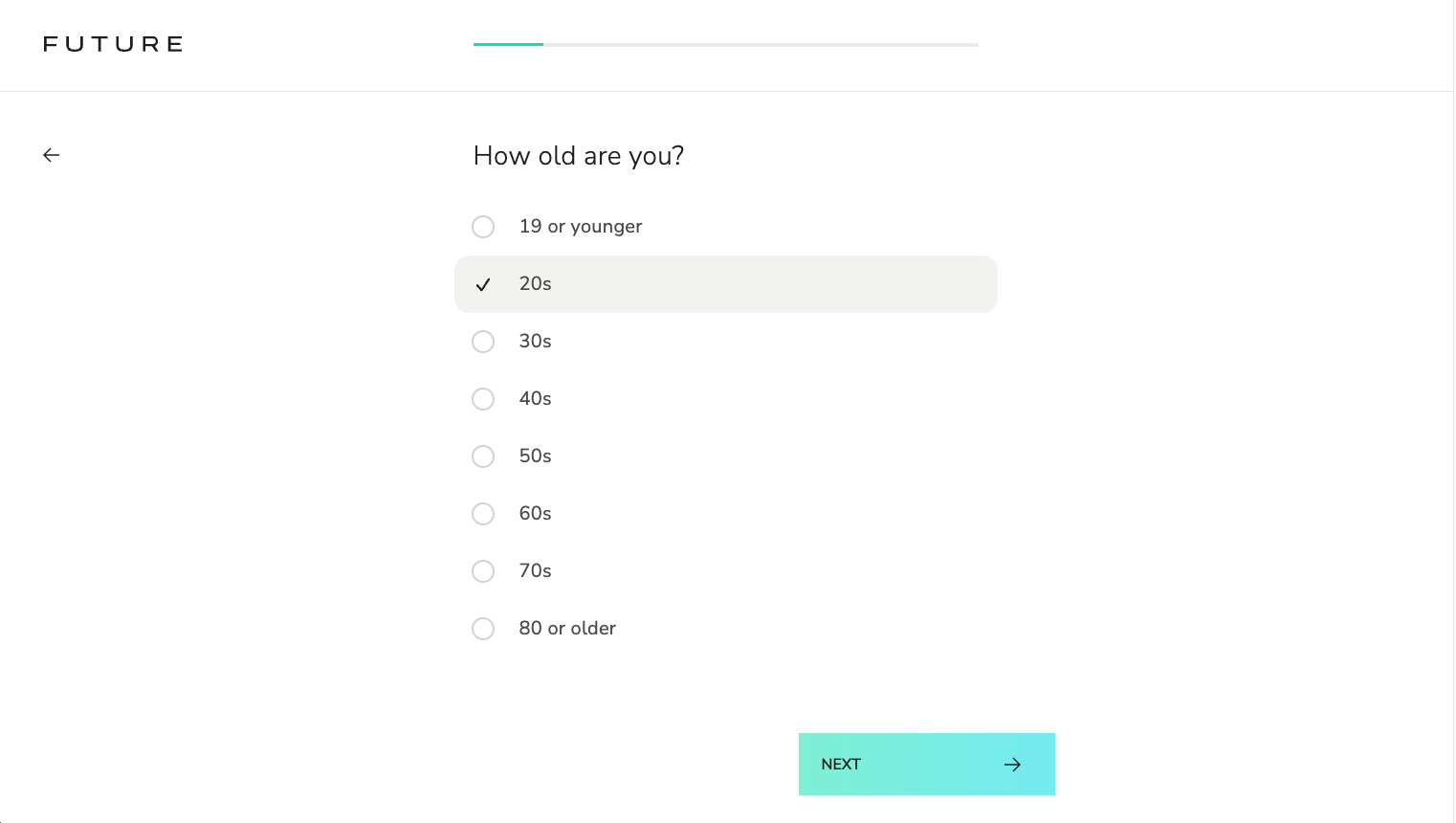This screenshot has width=1456, height=823.
Task: Click the NEXT text label
Action: point(840,764)
